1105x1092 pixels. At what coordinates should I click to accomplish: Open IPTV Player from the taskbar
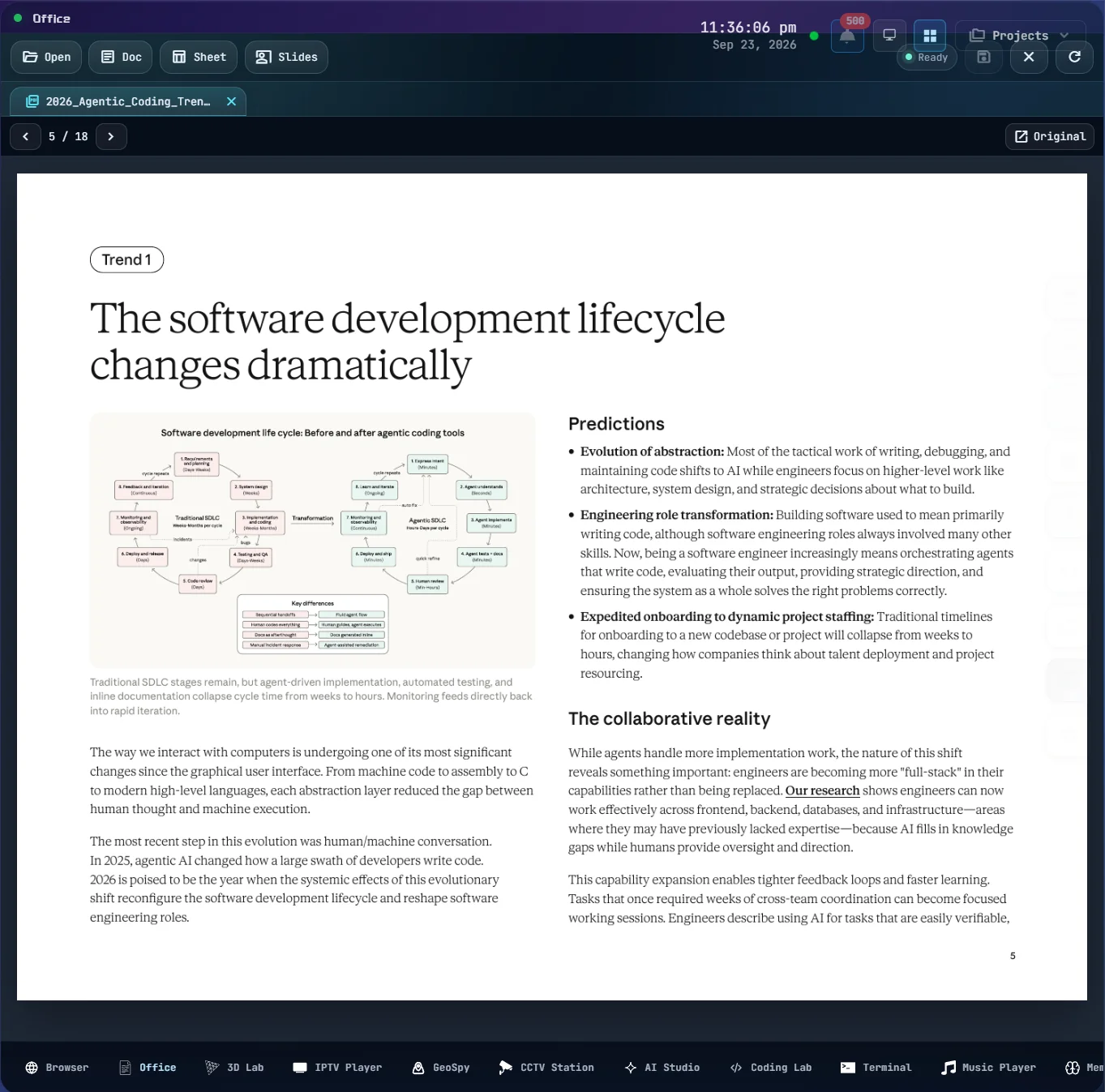click(x=337, y=1068)
